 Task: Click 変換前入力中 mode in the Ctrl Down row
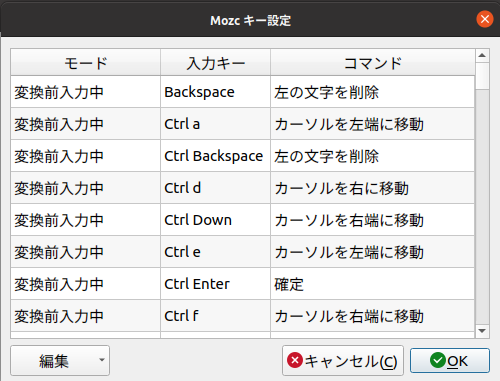[86, 220]
